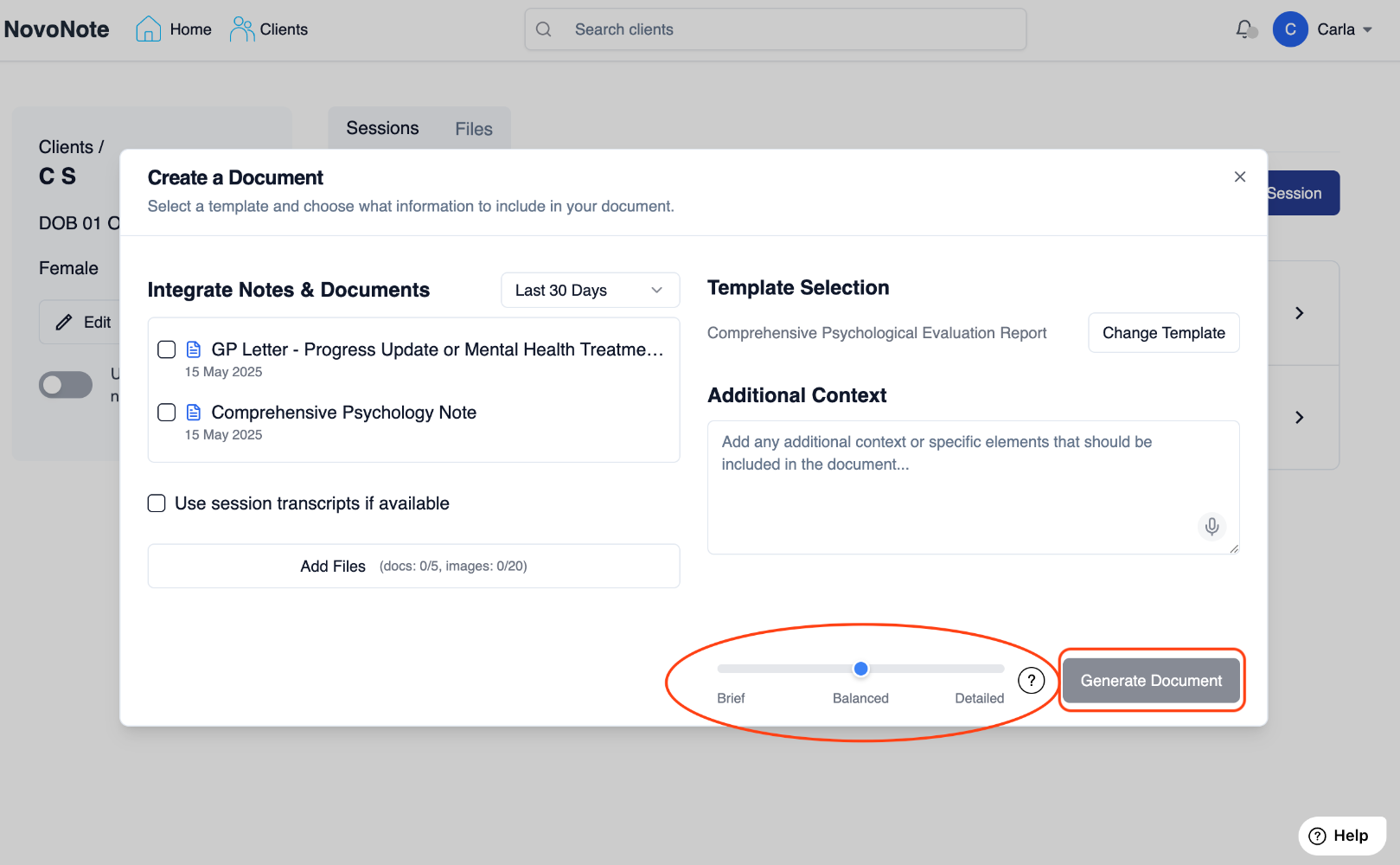This screenshot has width=1400, height=865.
Task: Click the microphone dictation icon
Action: [x=1211, y=526]
